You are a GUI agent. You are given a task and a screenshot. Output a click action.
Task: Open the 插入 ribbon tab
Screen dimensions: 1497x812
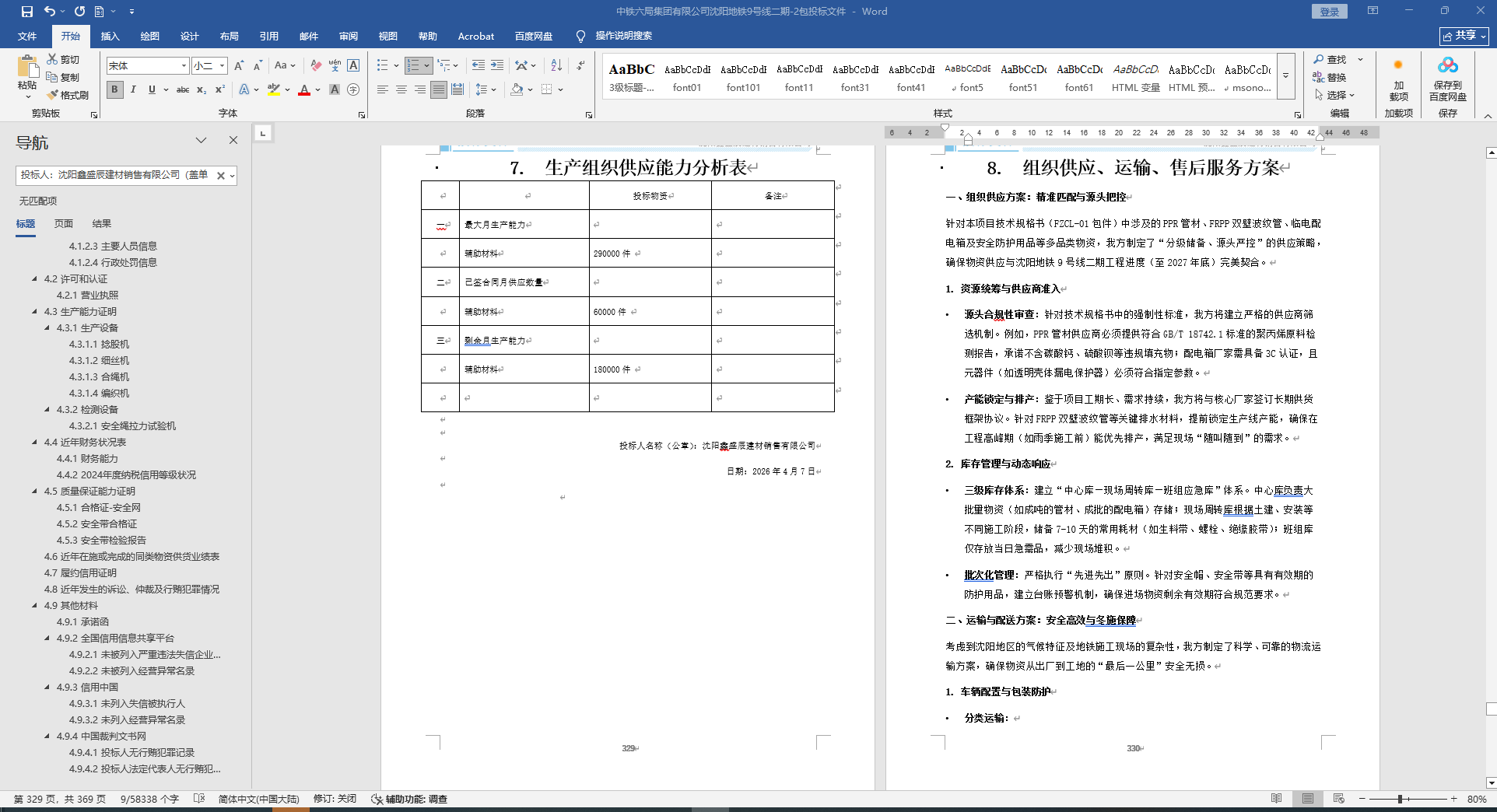pos(110,36)
